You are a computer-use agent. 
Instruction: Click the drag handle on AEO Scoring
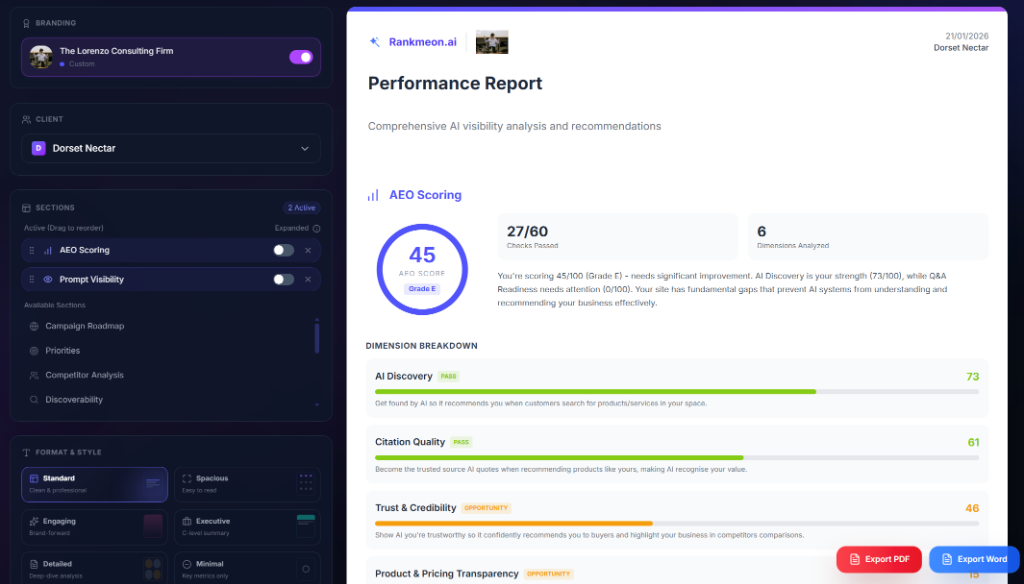pos(32,250)
